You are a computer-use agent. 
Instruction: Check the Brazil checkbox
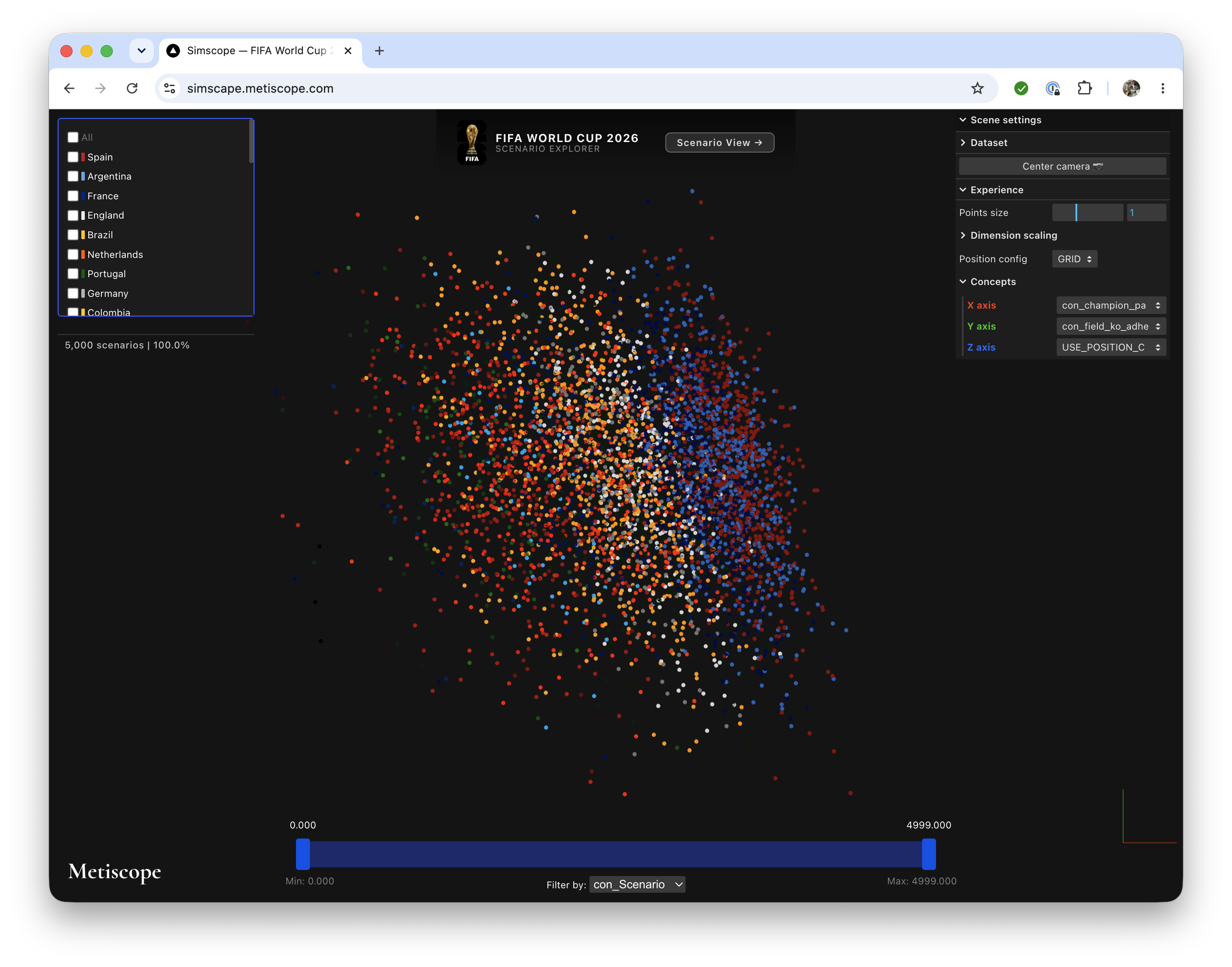coord(73,235)
